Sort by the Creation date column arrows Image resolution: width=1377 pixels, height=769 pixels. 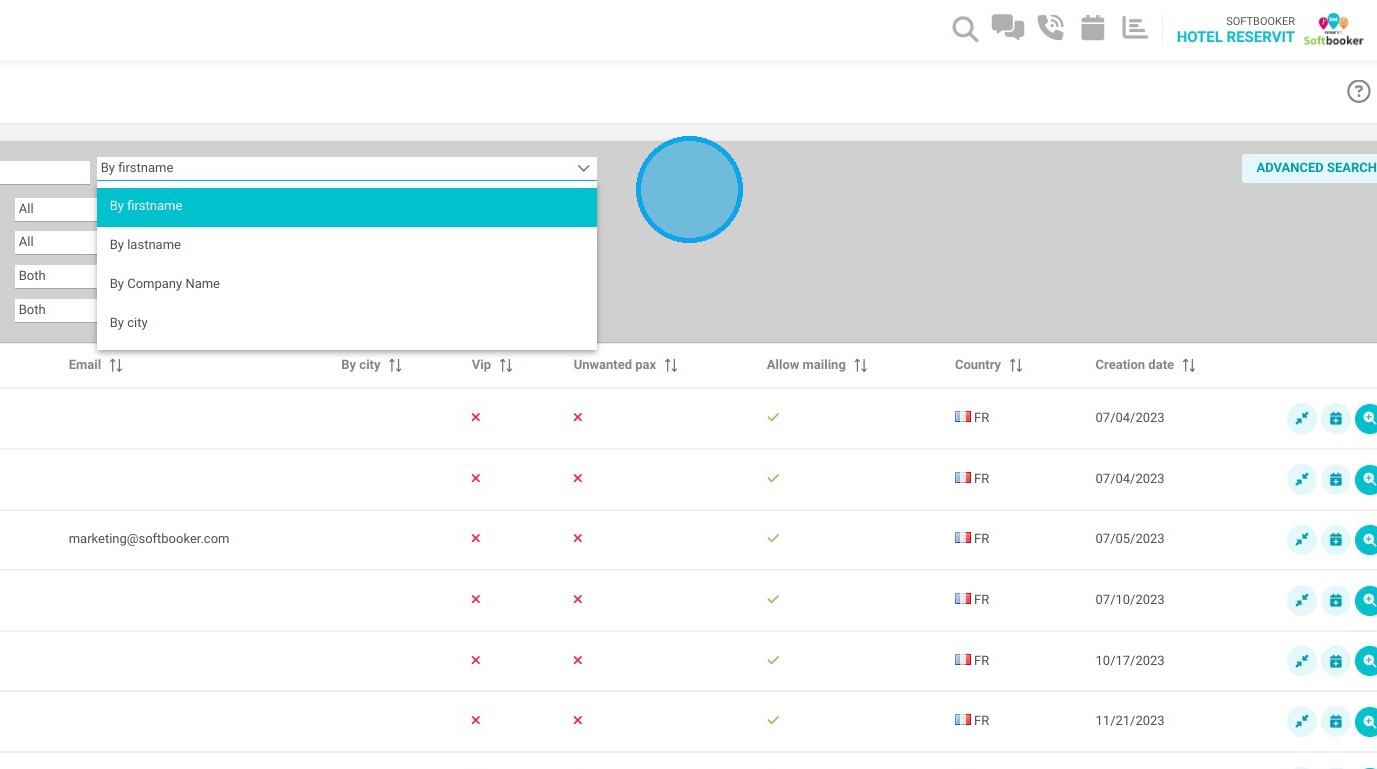click(x=1189, y=366)
